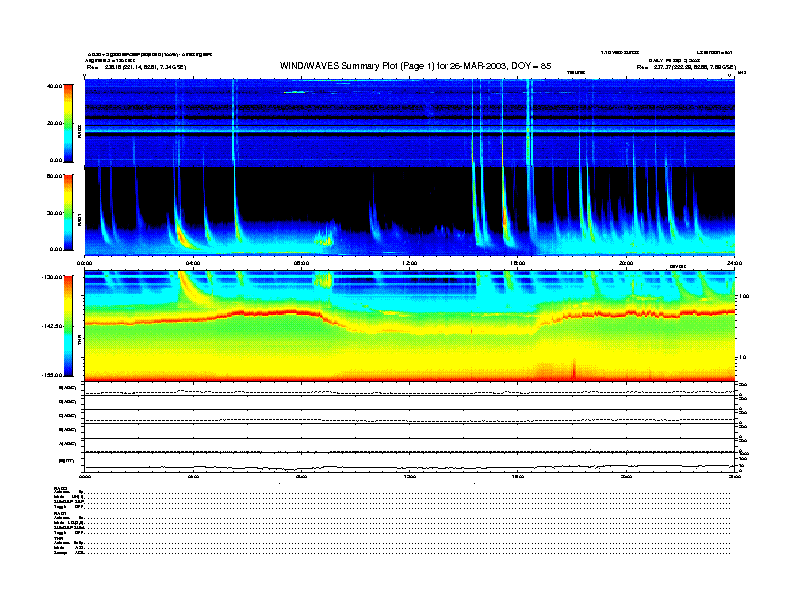Click 24:00 tick label beneath middle spectrogram

pyautogui.click(x=734, y=263)
